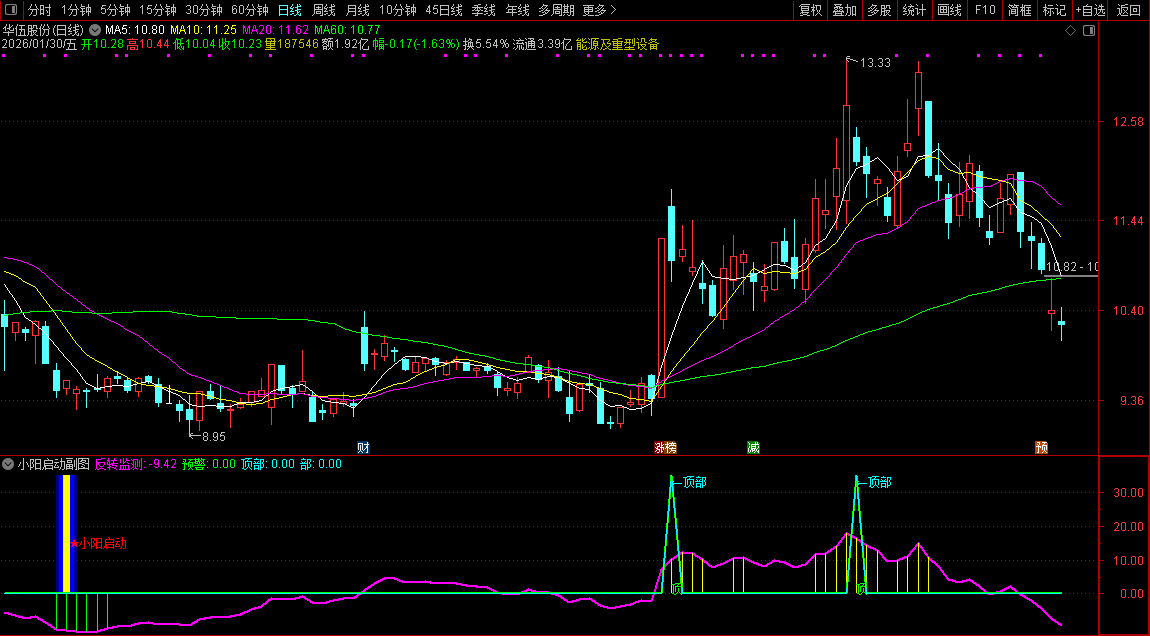Click the panel layout icon at top-left
This screenshot has width=1150, height=636.
[10, 10]
